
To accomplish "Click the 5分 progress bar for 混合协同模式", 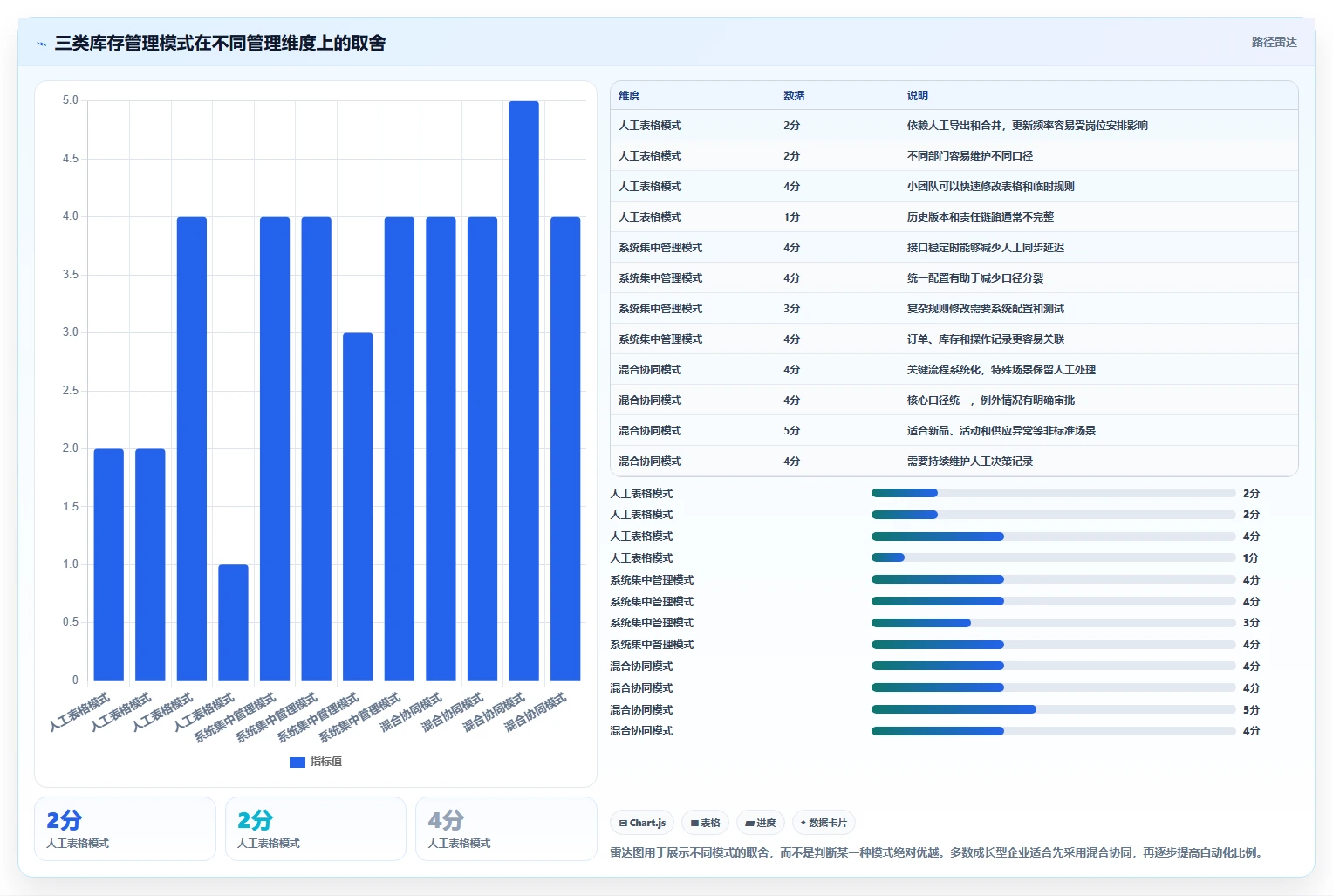I will [x=1053, y=709].
